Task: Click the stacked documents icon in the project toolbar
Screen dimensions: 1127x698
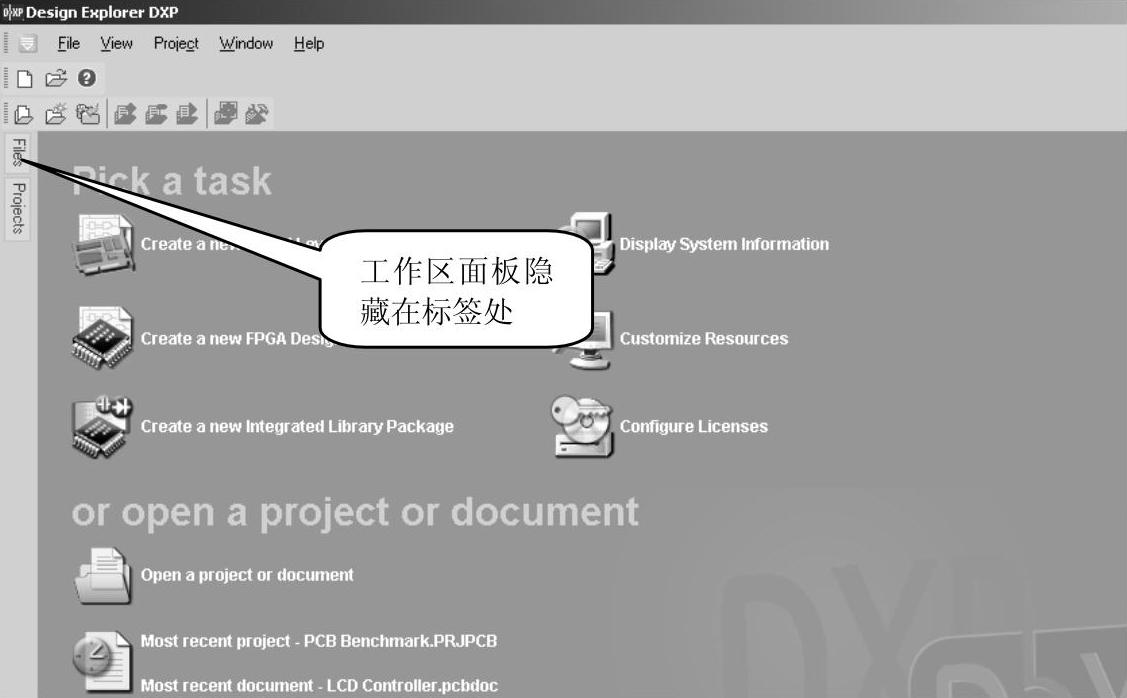Action: tap(24, 114)
